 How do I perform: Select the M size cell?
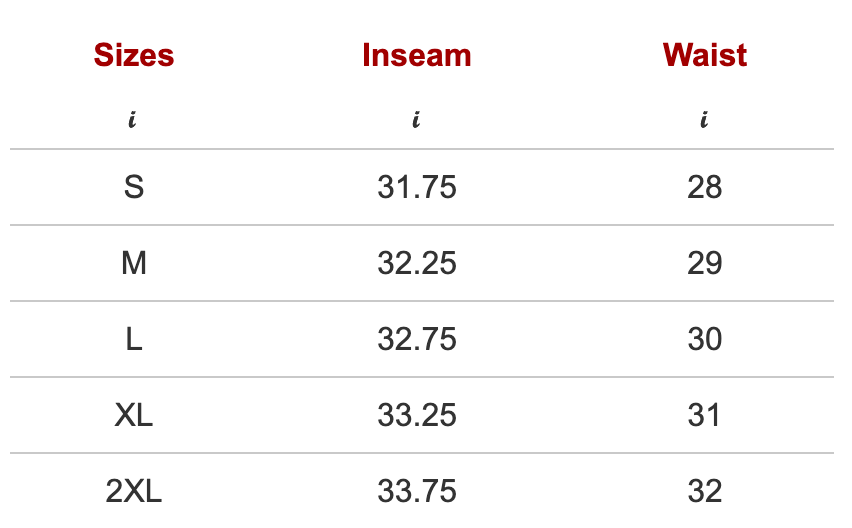(134, 263)
